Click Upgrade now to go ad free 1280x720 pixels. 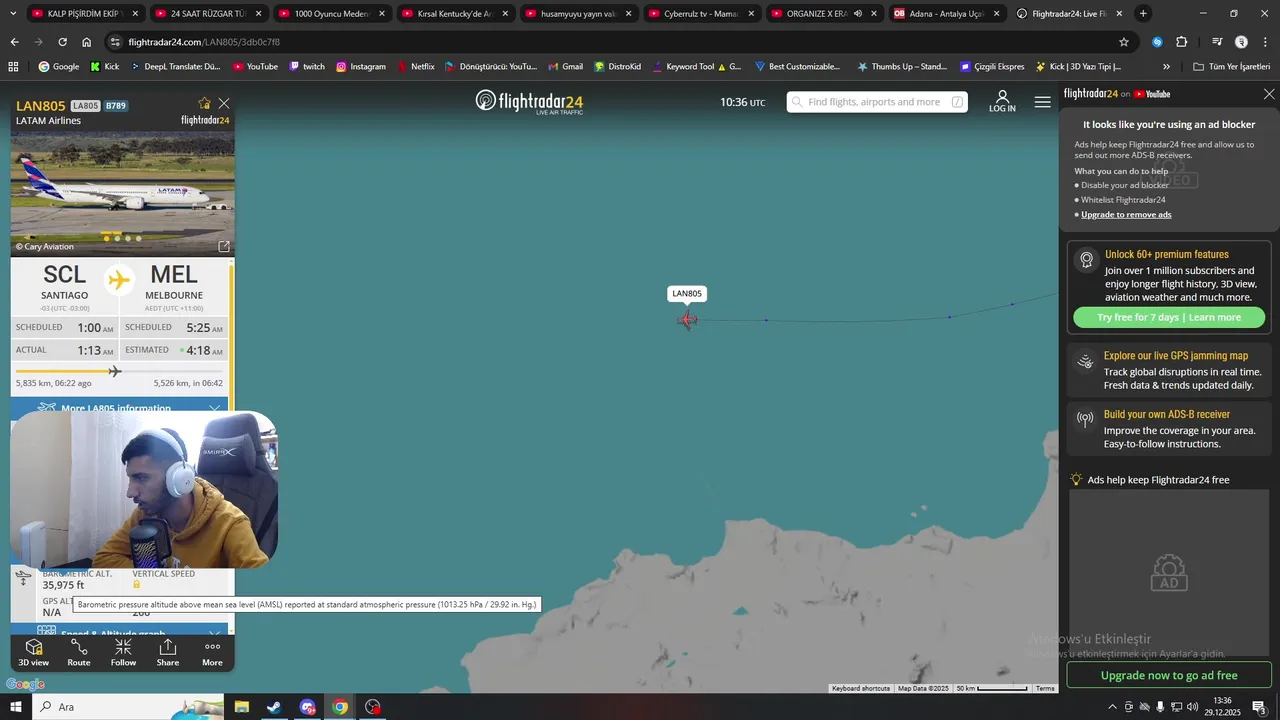tap(1169, 675)
